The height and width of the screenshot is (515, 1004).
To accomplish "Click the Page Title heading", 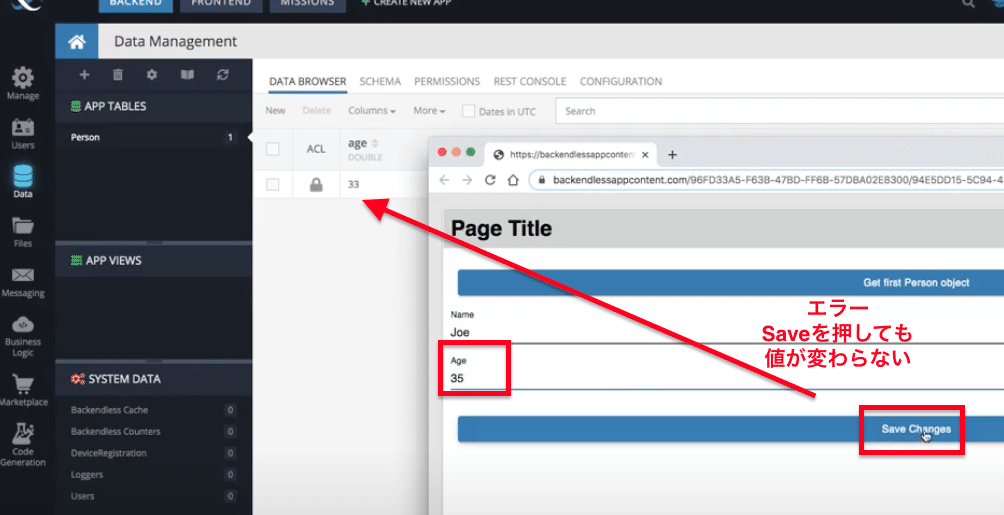I will point(501,229).
